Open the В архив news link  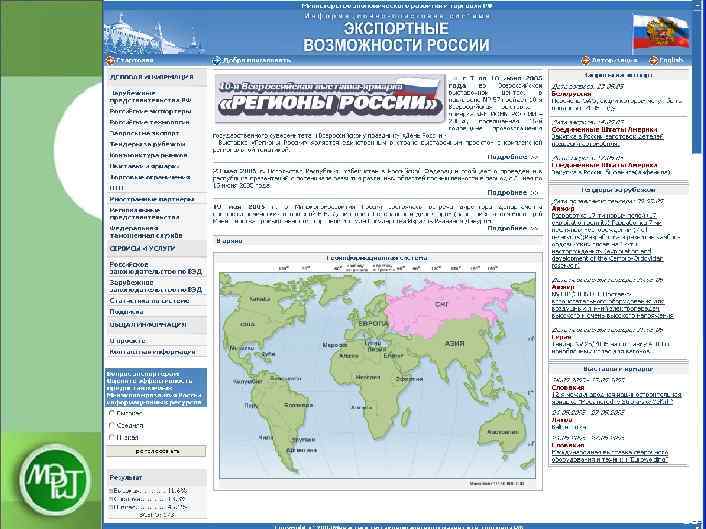click(229, 241)
